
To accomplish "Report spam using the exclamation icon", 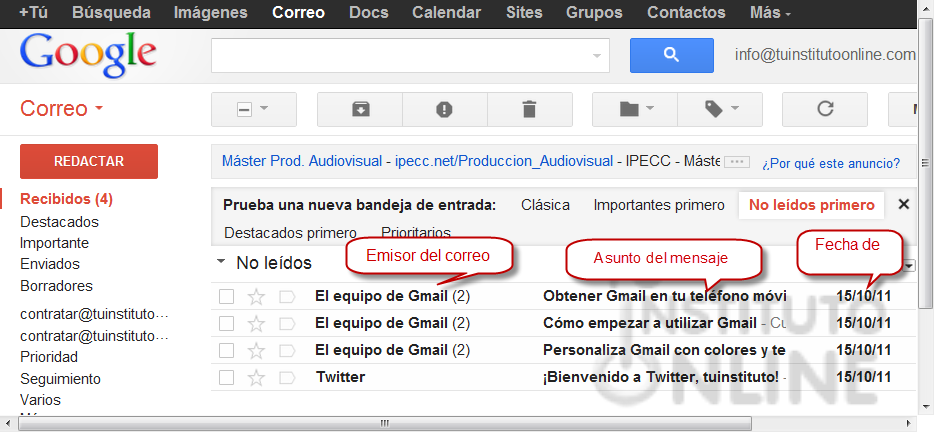I will [444, 110].
